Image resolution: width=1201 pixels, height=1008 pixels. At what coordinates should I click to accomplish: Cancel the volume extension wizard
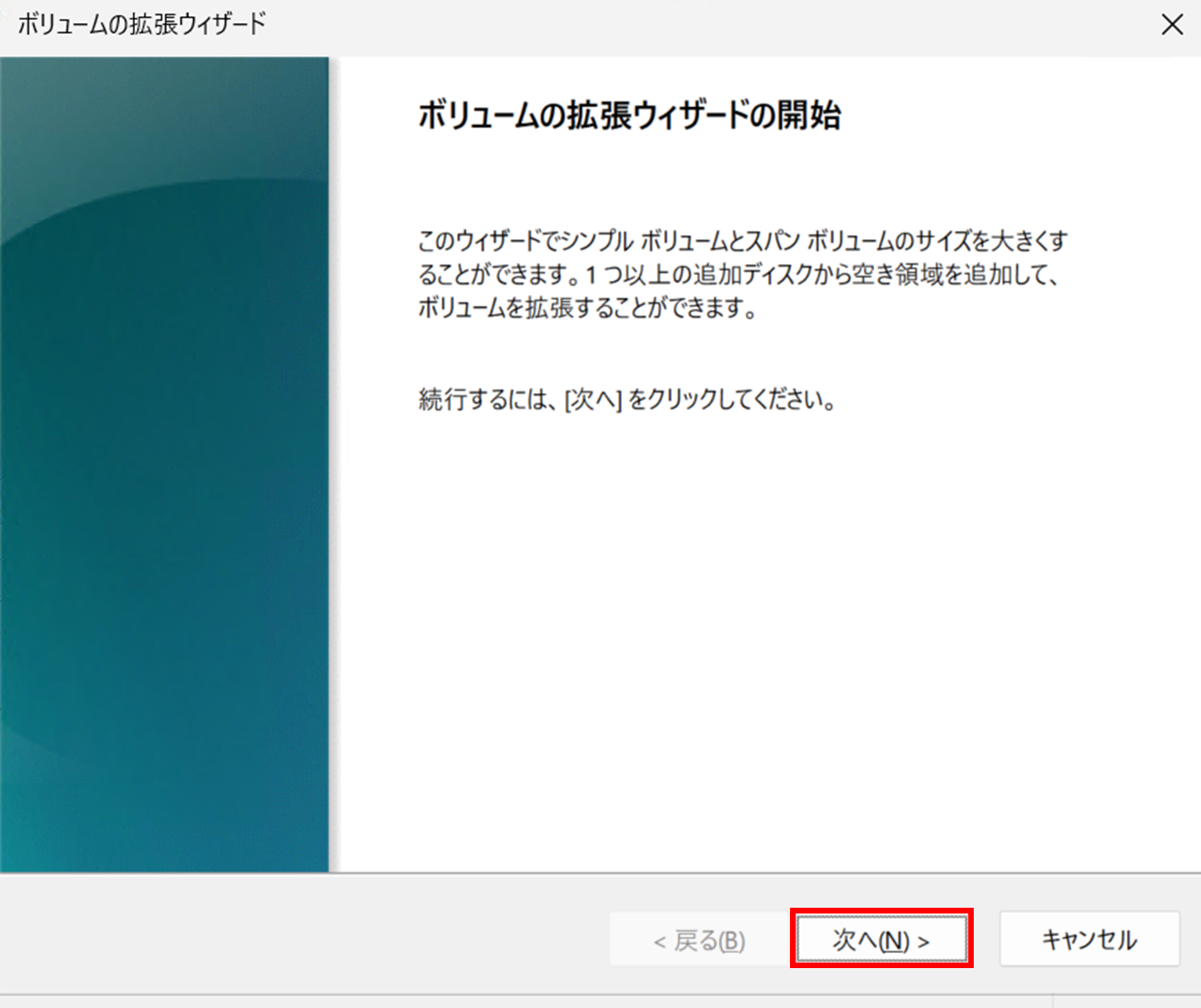click(x=1089, y=939)
